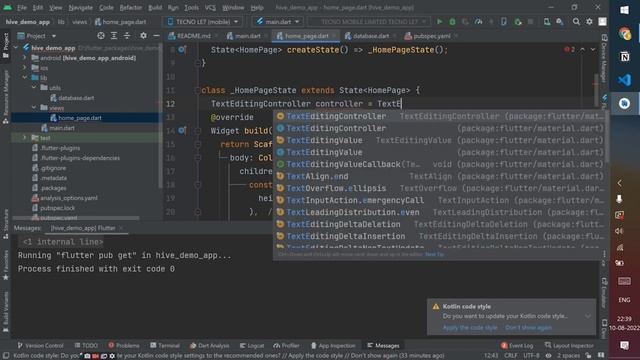Image resolution: width=640 pixels, height=360 pixels.
Task: Open the VCS menu
Action: tap(210, 7)
